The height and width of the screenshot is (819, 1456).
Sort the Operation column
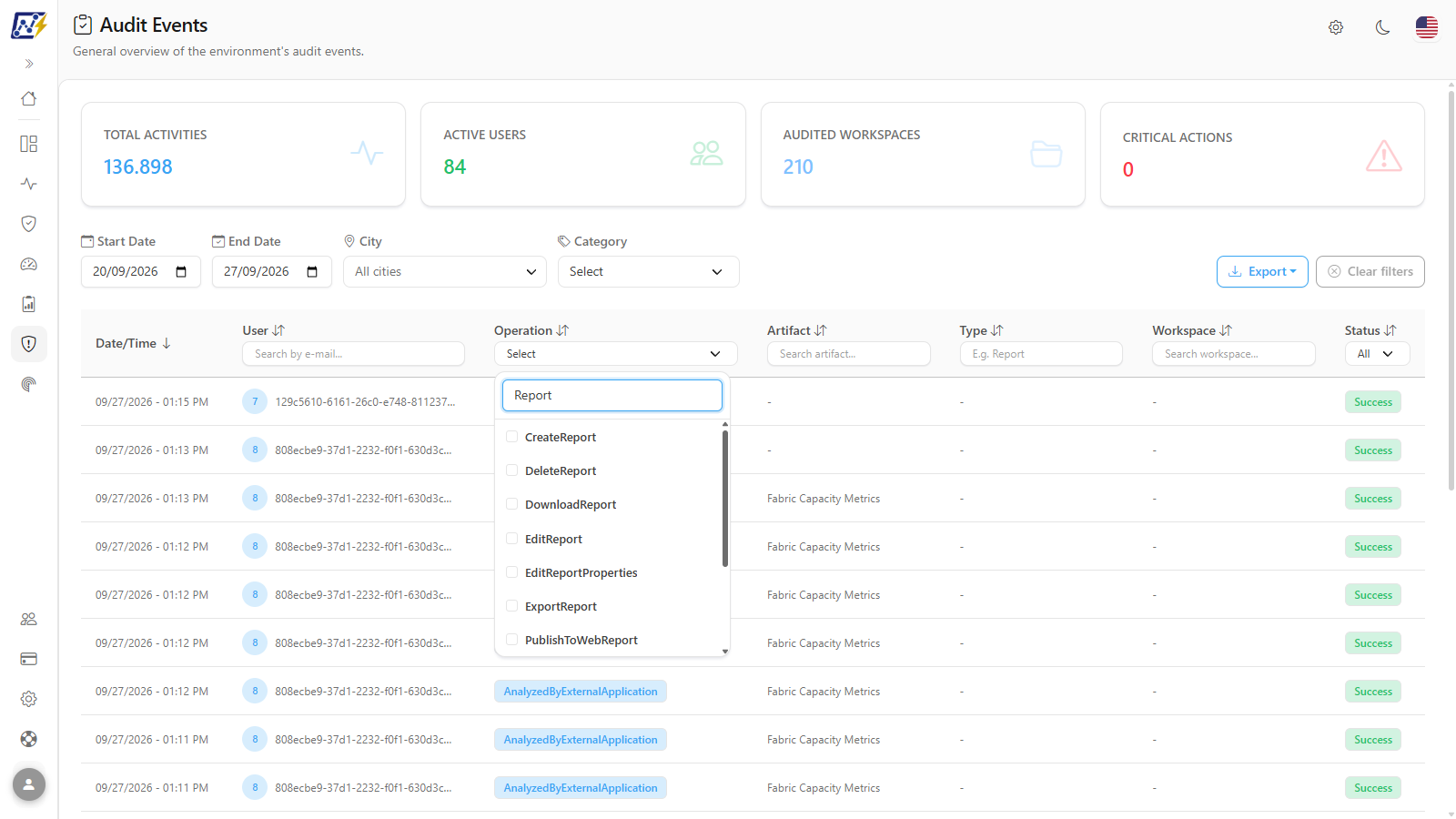point(562,330)
